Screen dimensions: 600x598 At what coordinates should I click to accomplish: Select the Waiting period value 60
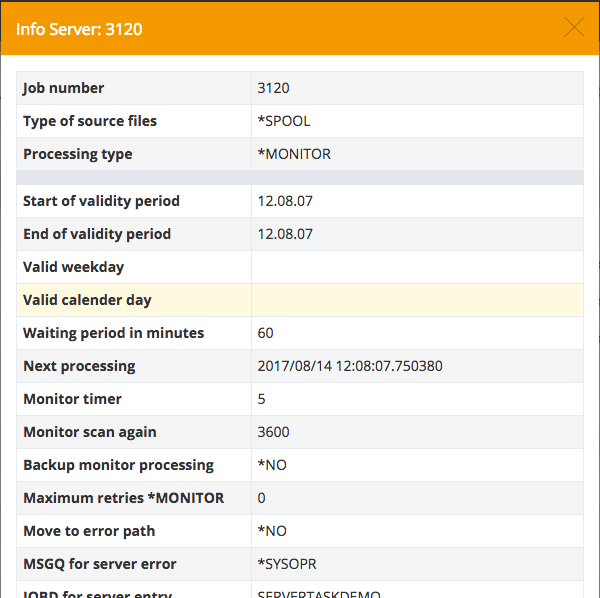[265, 333]
